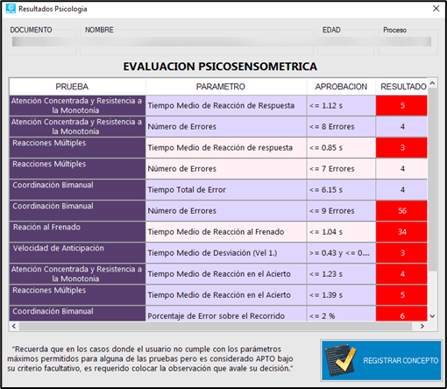Select the Reación al Frenado test row
447x389 pixels.
click(218, 232)
